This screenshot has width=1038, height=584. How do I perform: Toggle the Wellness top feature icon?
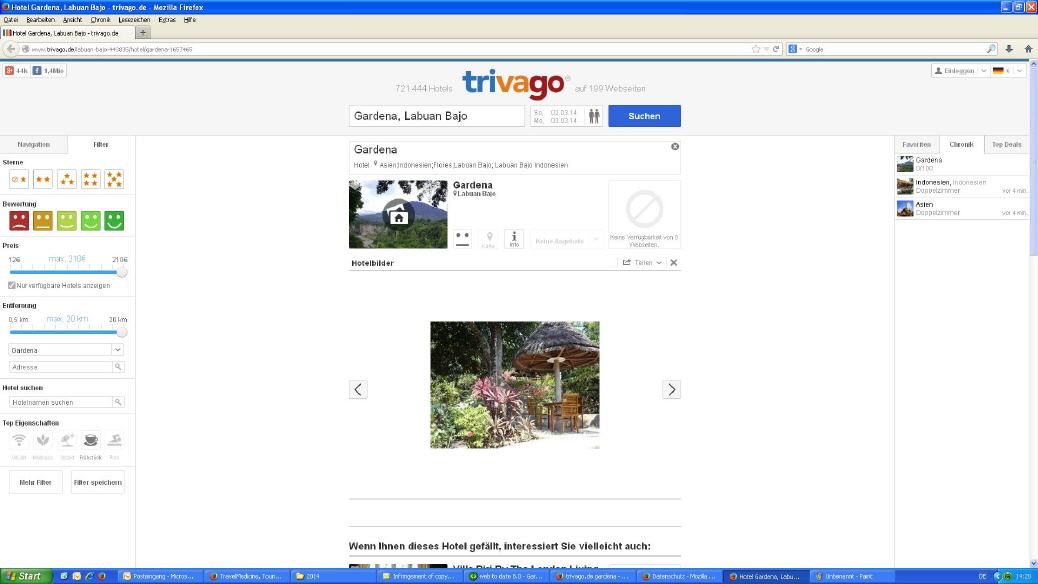tap(43, 441)
